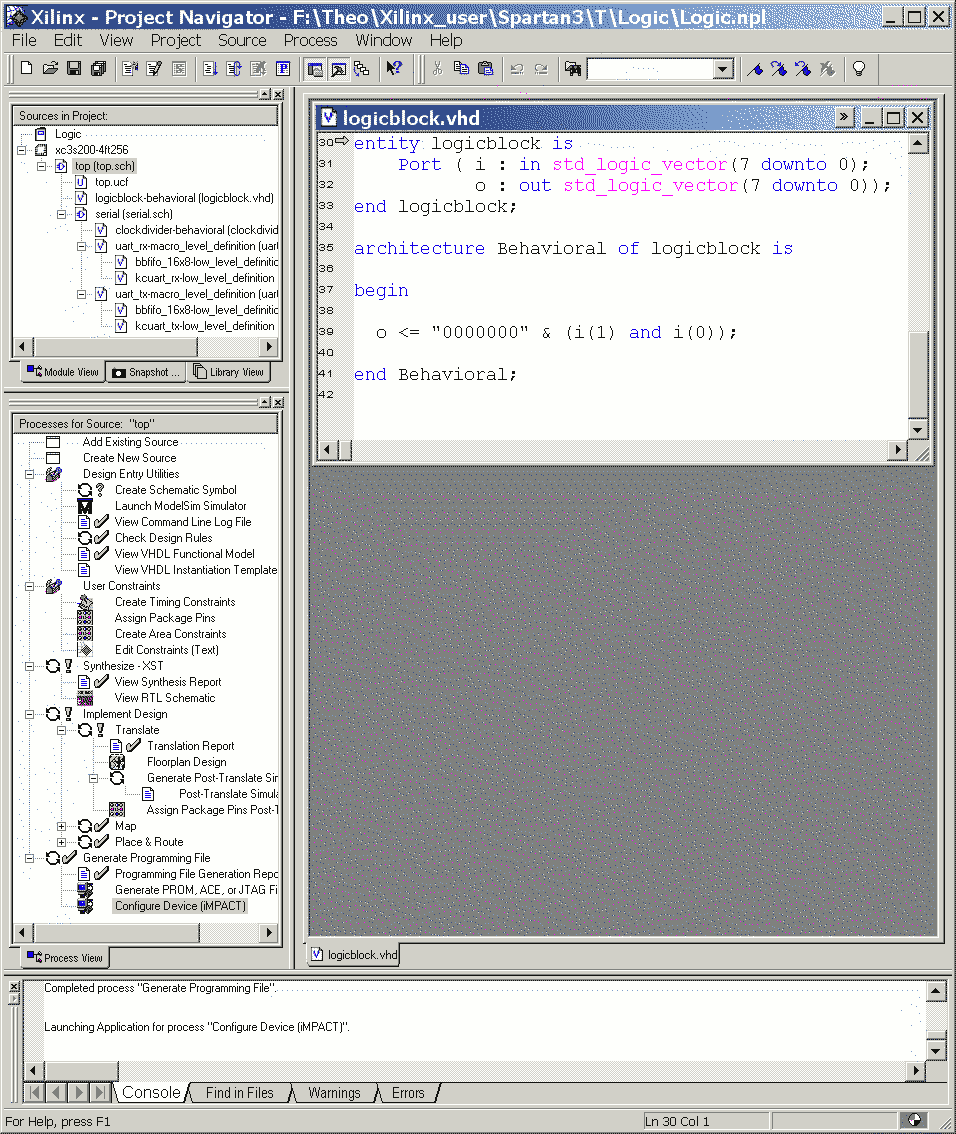Image resolution: width=956 pixels, height=1134 pixels.
Task: Switch to the Library View tab
Action: pyautogui.click(x=229, y=372)
